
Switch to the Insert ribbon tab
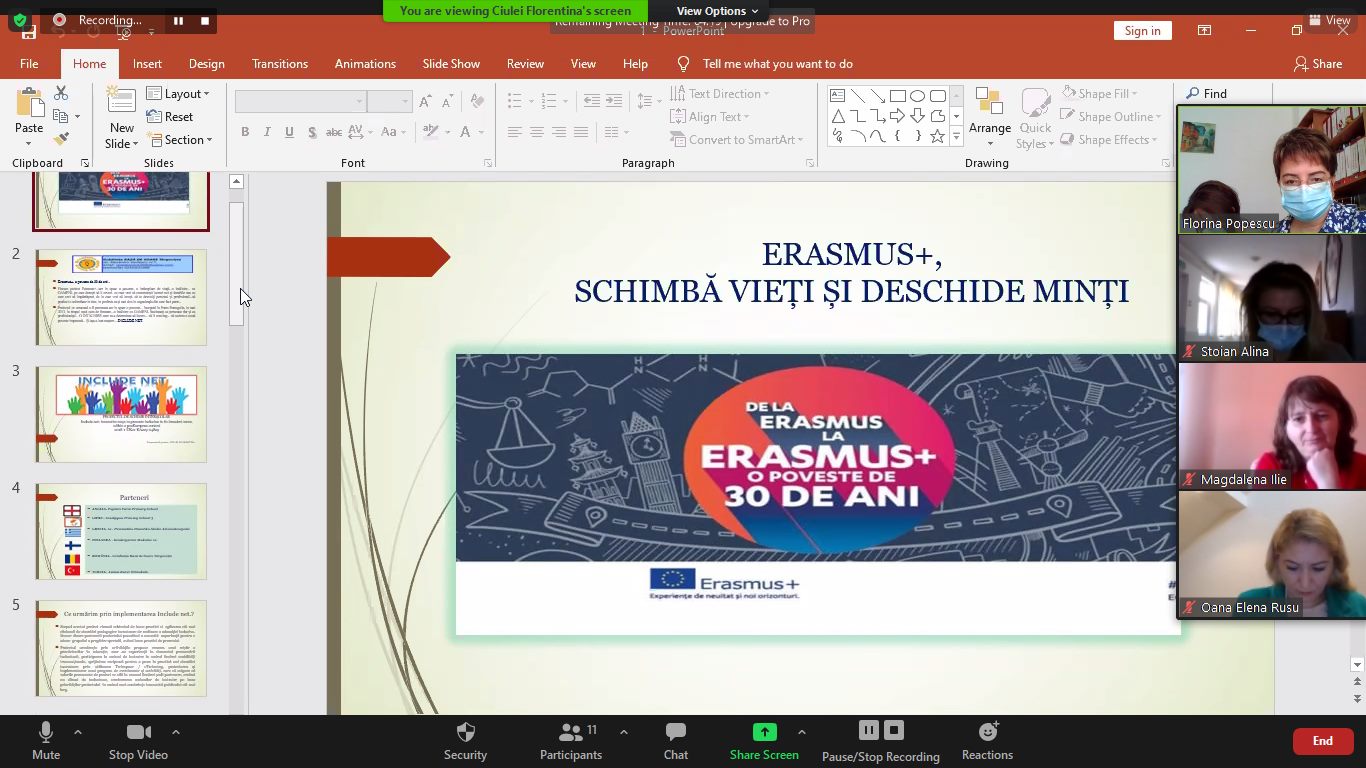click(147, 64)
